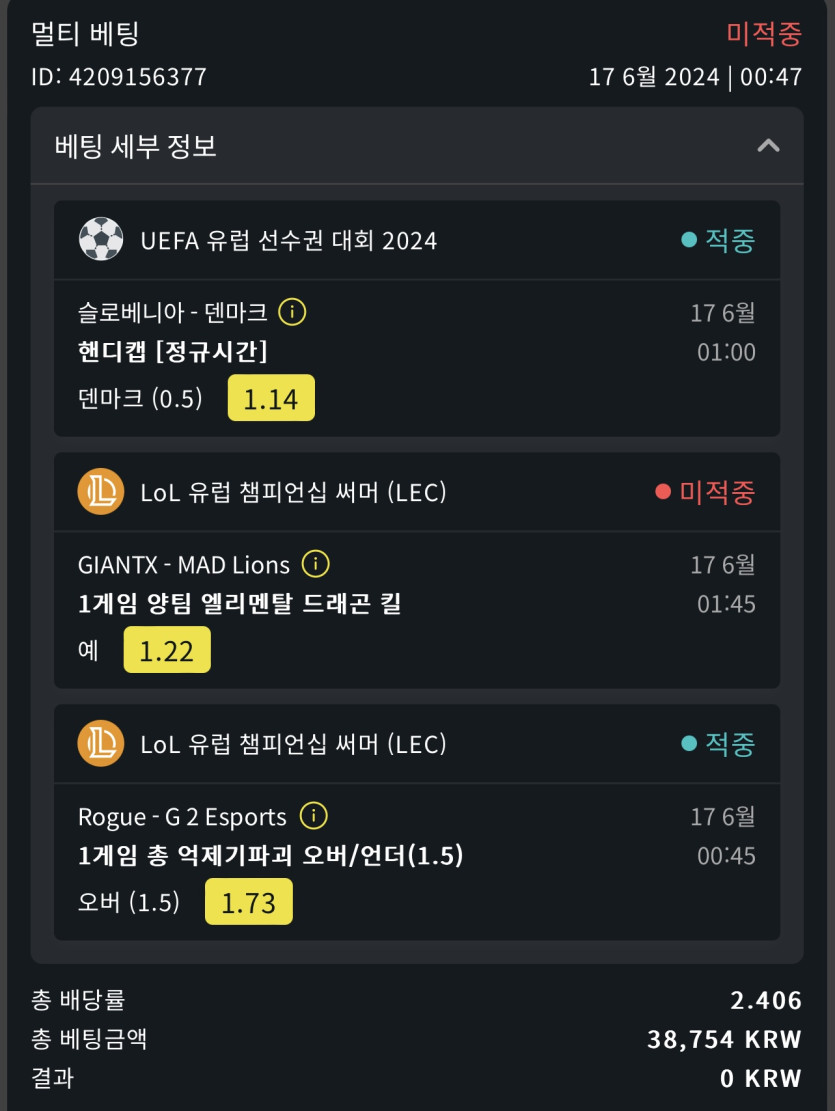Image resolution: width=835 pixels, height=1111 pixels.
Task: Collapse the 베팅 세부 정보 chevron
Action: point(768,146)
